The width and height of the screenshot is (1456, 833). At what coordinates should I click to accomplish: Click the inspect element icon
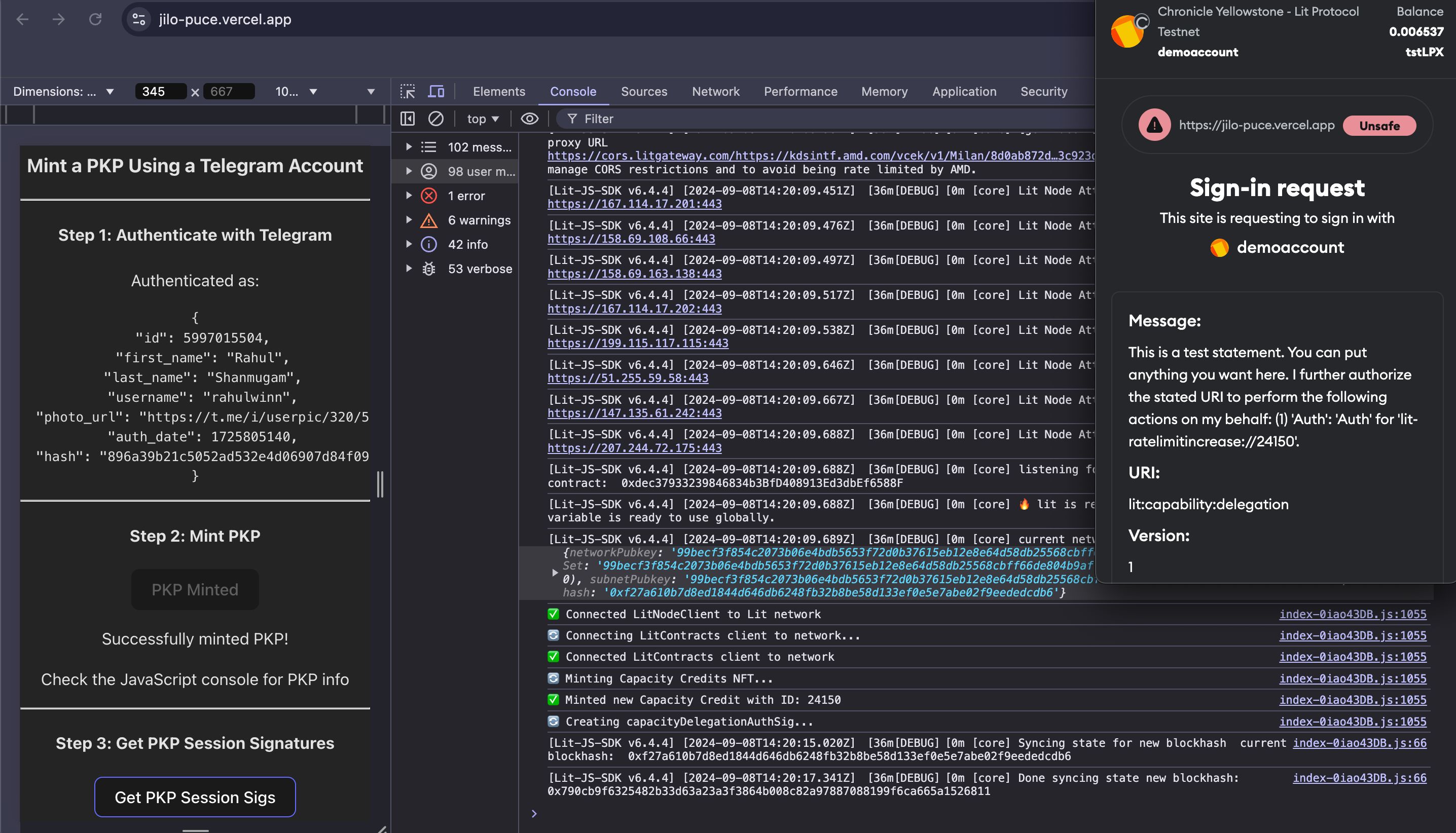click(x=407, y=91)
